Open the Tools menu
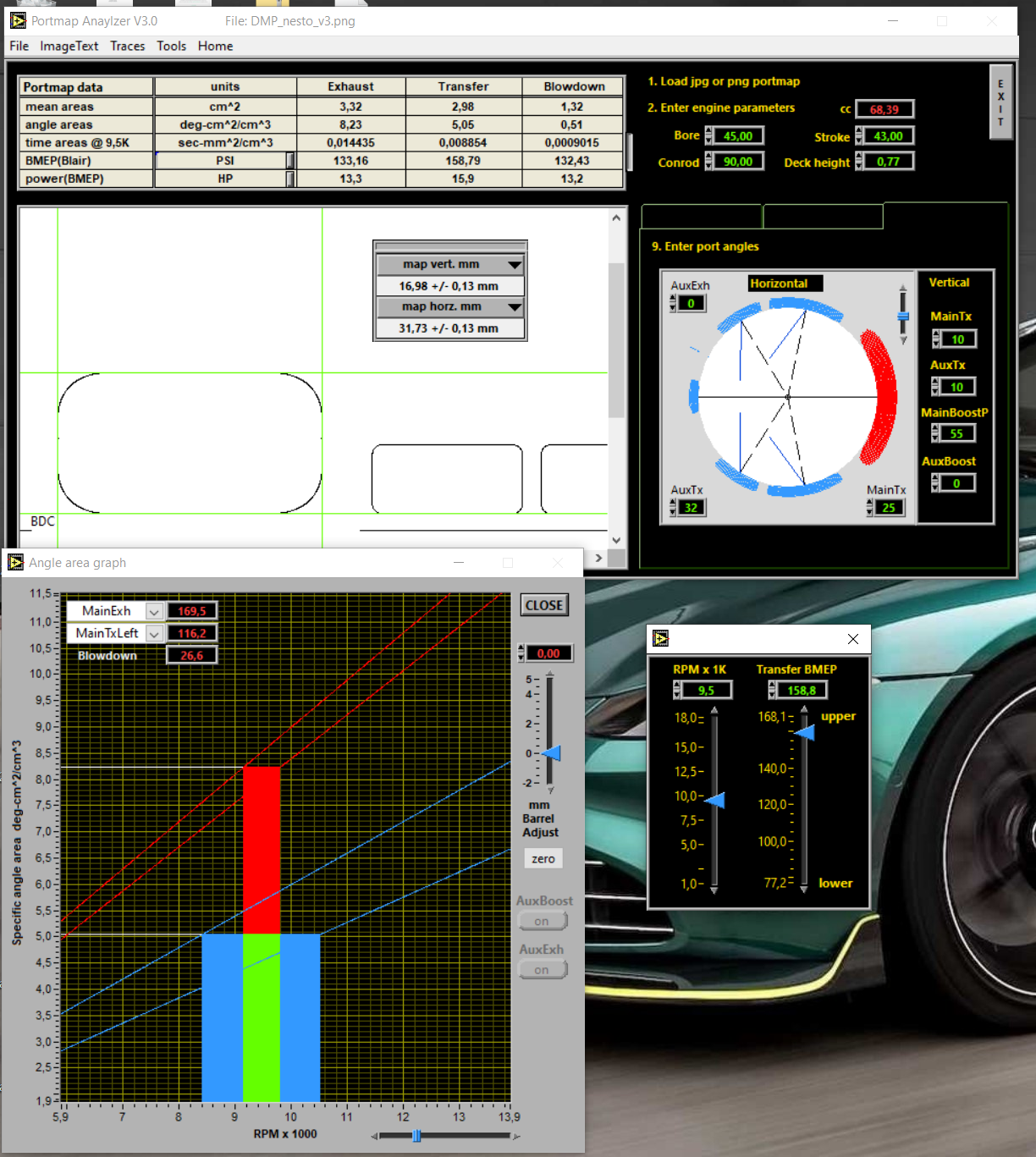1036x1157 pixels. [x=171, y=46]
